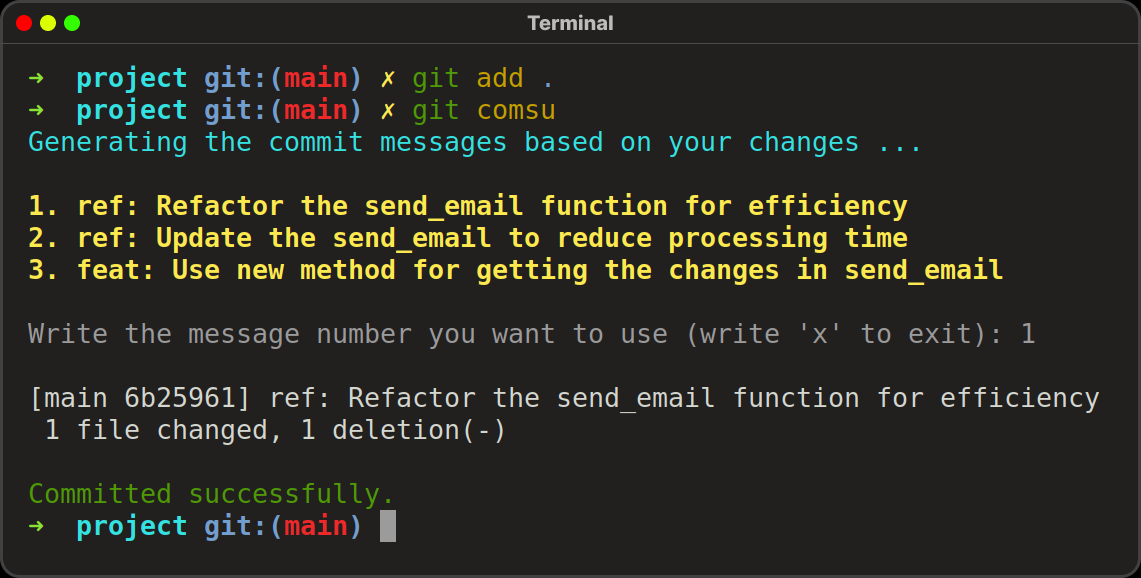Pick option 3 "feat: Use new method" message

516,270
